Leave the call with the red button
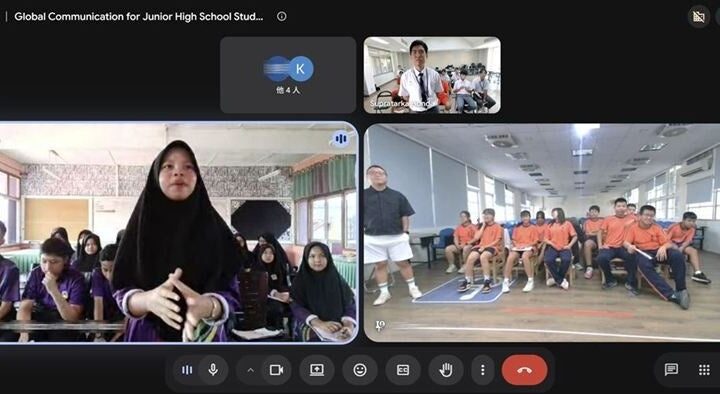Viewport: 720px width, 394px height. pos(525,370)
